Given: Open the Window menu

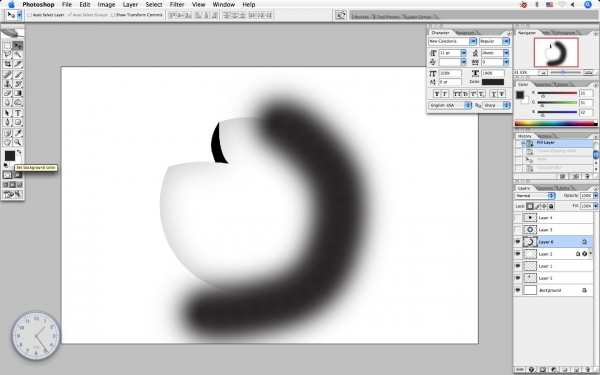Looking at the screenshot, I should 223,5.
